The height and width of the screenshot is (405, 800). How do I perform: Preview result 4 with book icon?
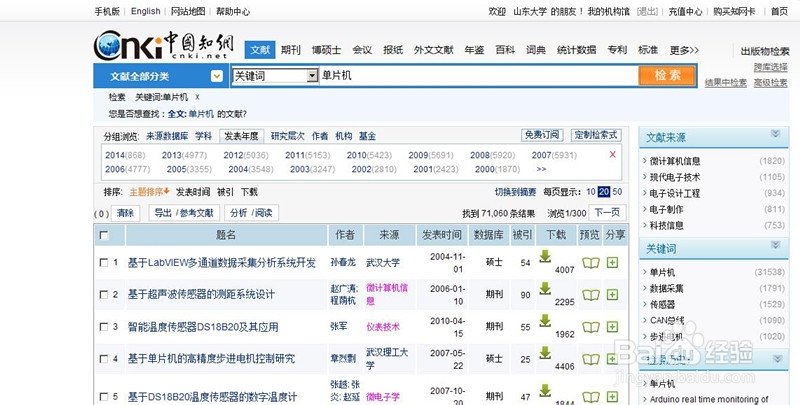(x=591, y=359)
